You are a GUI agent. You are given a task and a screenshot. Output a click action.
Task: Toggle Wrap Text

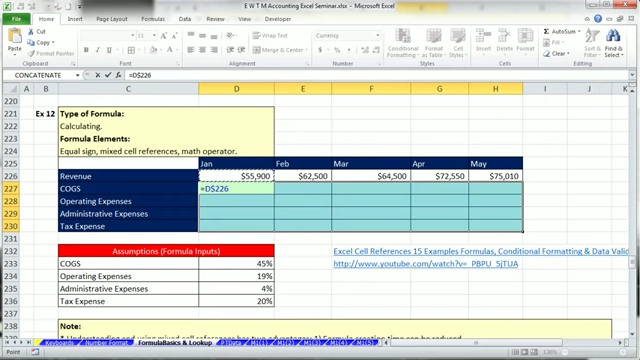click(270, 36)
